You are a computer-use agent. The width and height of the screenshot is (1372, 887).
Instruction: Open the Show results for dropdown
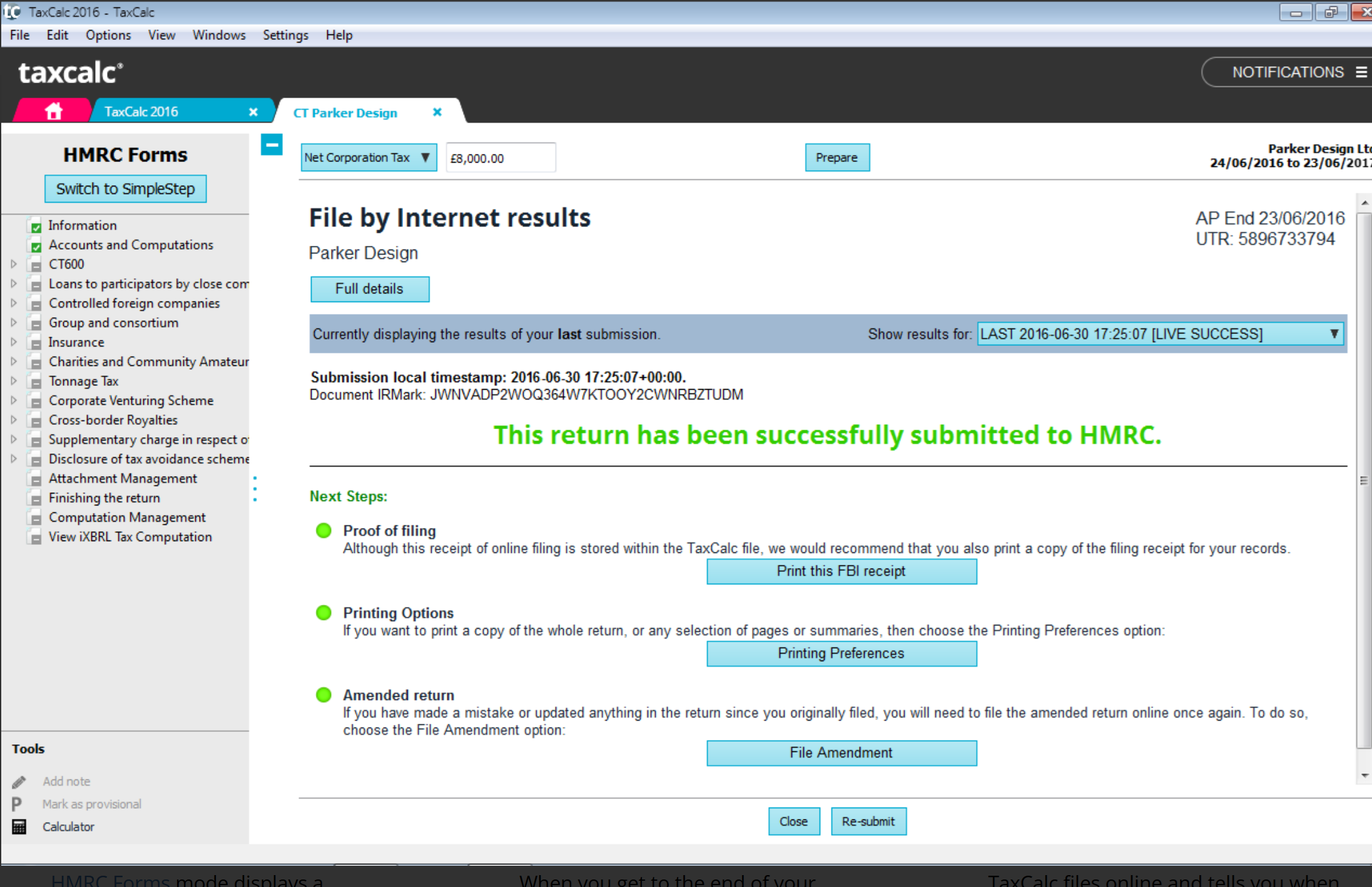click(1161, 334)
